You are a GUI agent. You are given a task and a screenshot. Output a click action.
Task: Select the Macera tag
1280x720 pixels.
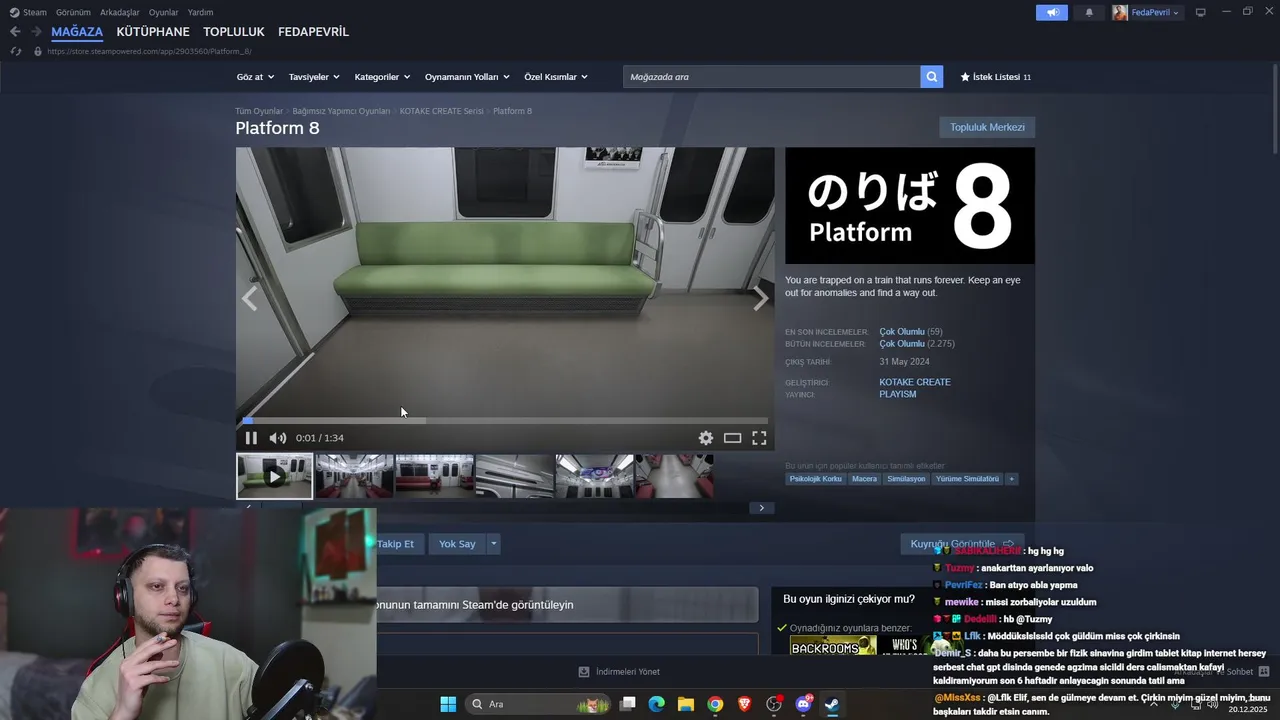(x=864, y=479)
